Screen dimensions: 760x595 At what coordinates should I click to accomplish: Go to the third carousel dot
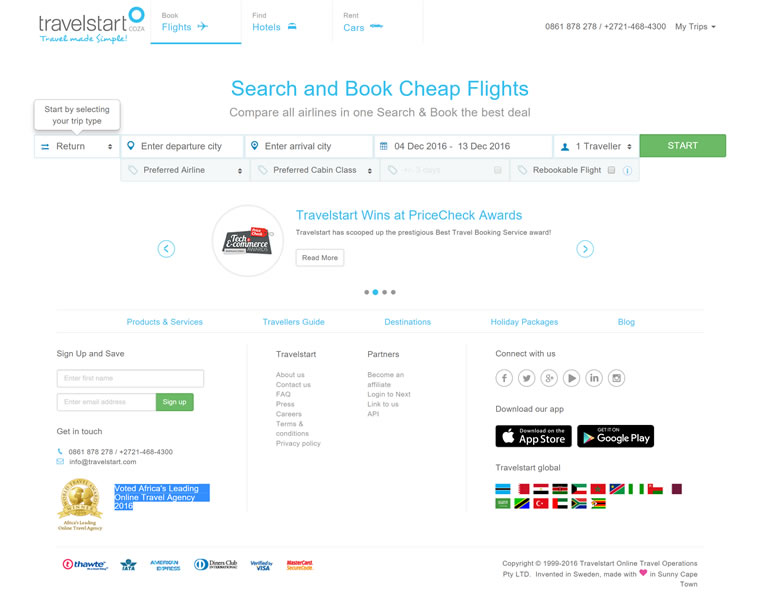384,292
